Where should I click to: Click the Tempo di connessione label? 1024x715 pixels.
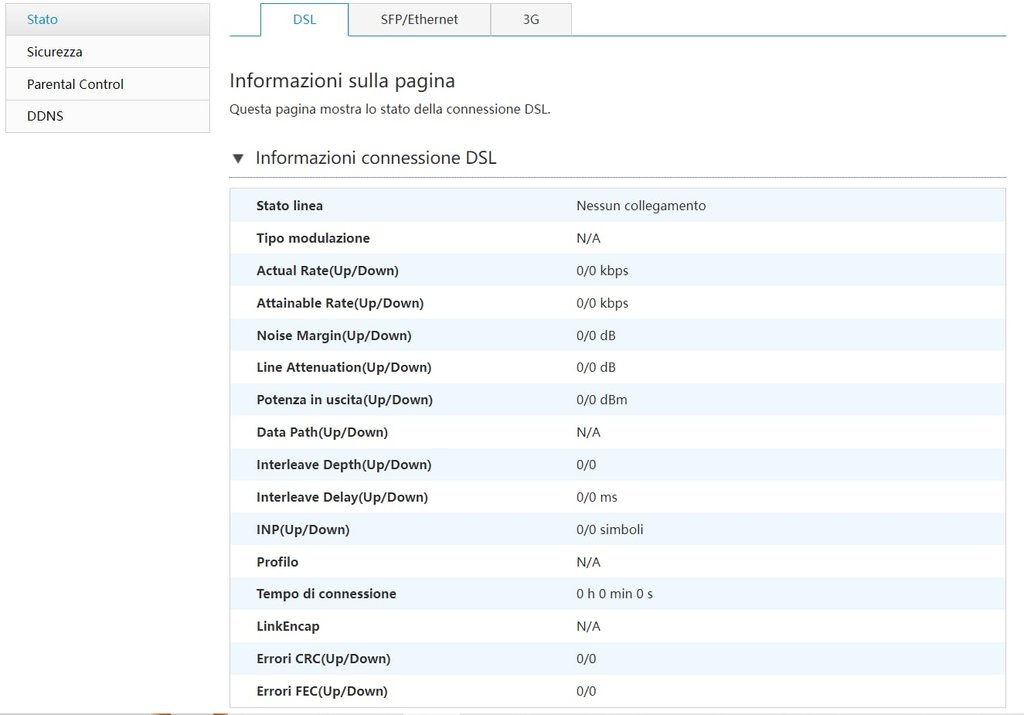(x=326, y=594)
